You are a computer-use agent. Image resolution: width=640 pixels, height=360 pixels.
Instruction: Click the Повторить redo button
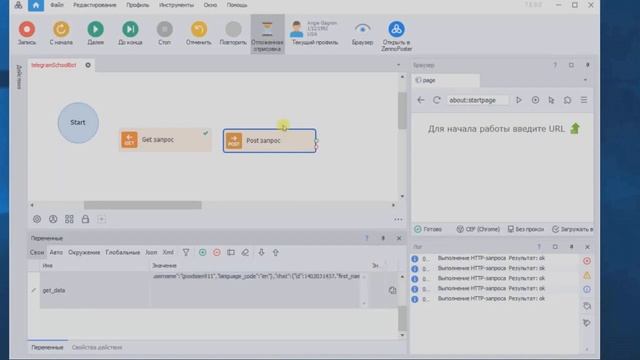(233, 33)
